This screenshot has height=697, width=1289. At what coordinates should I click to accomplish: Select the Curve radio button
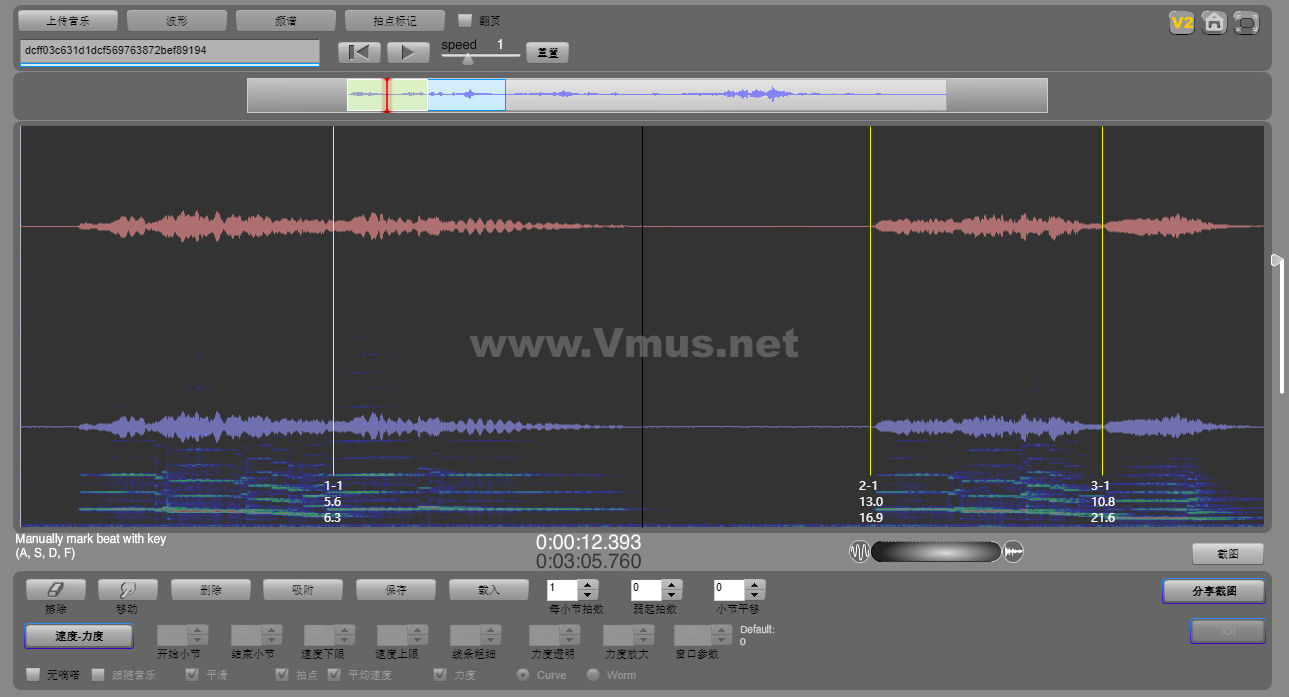coord(523,675)
